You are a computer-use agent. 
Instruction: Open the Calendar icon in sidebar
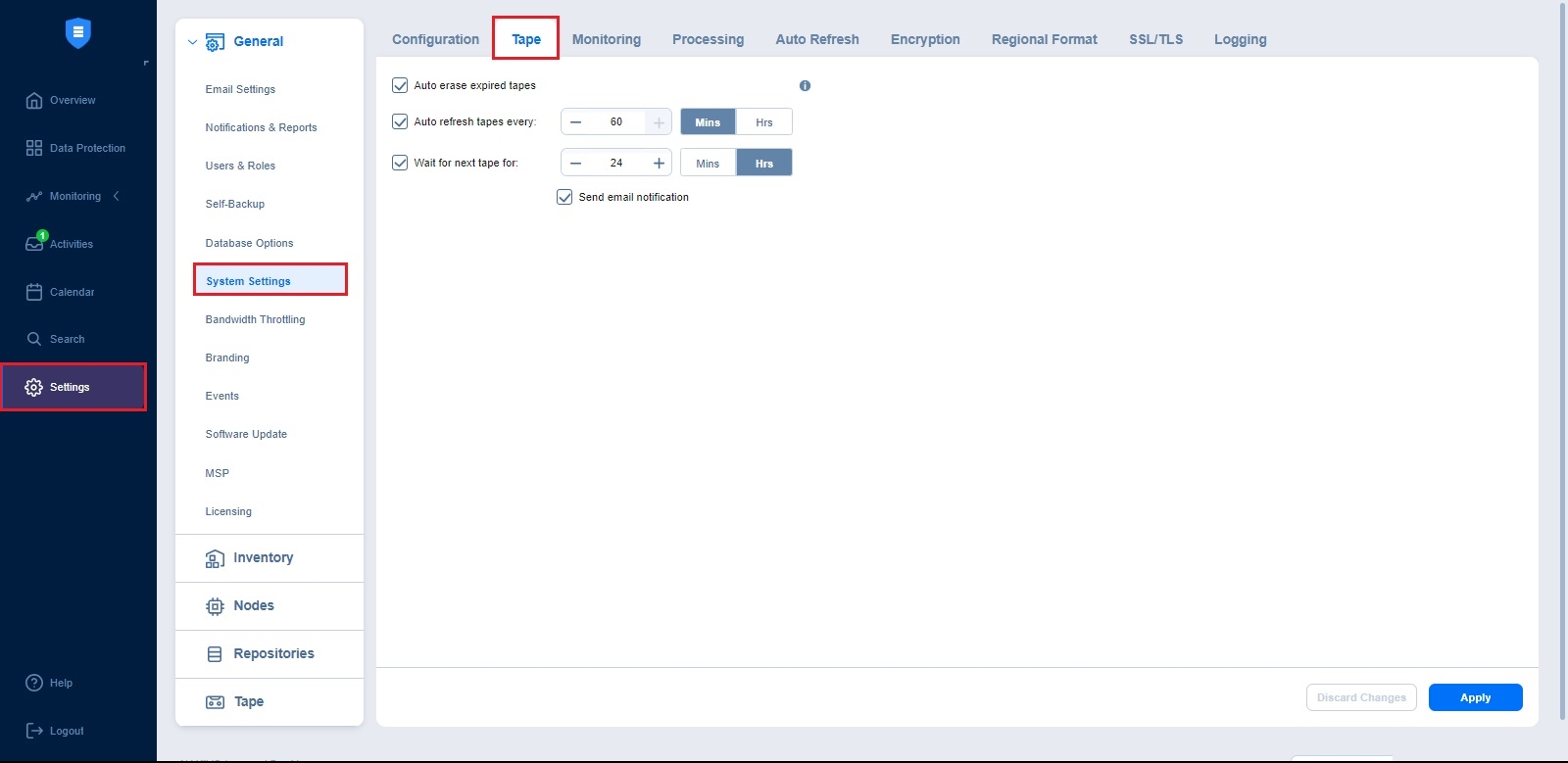click(34, 292)
